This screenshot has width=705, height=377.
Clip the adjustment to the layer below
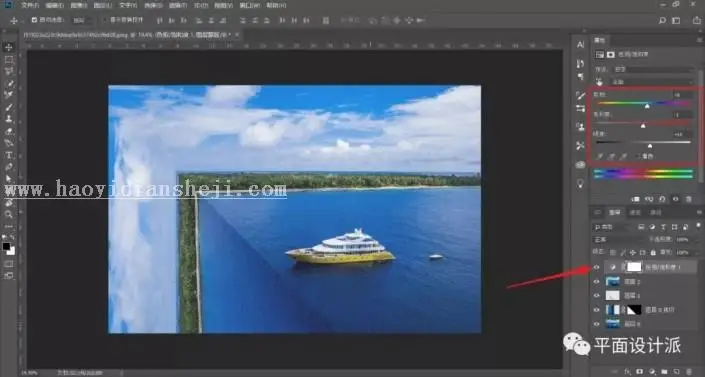coord(636,199)
